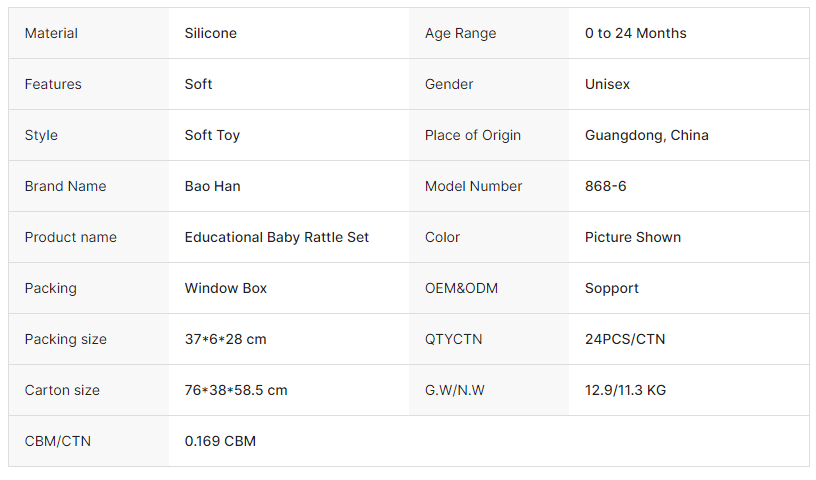816x480 pixels.
Task: Click the 0.169 CBM value
Action: point(220,441)
